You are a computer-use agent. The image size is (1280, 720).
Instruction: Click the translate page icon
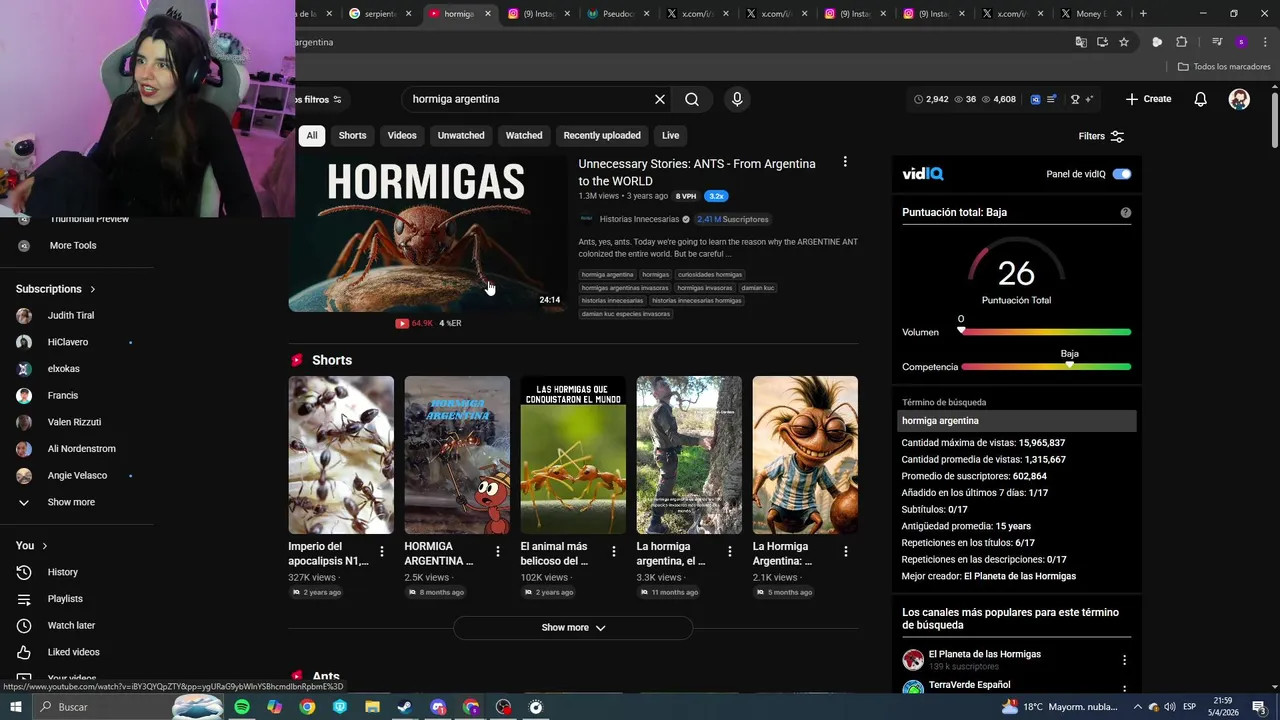(x=1081, y=42)
